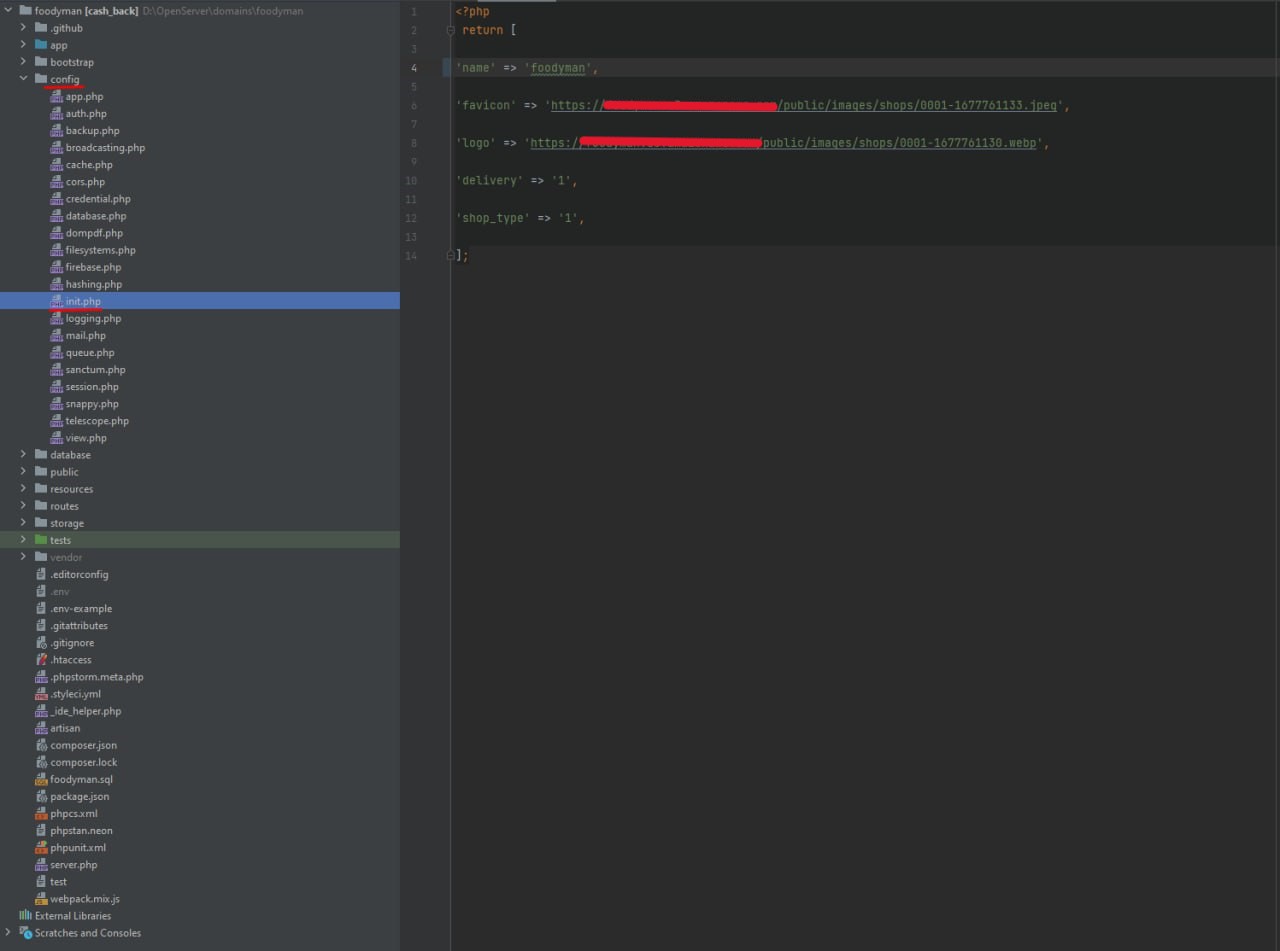1280x951 pixels.
Task: Click the composer.json file icon
Action: (x=41, y=745)
